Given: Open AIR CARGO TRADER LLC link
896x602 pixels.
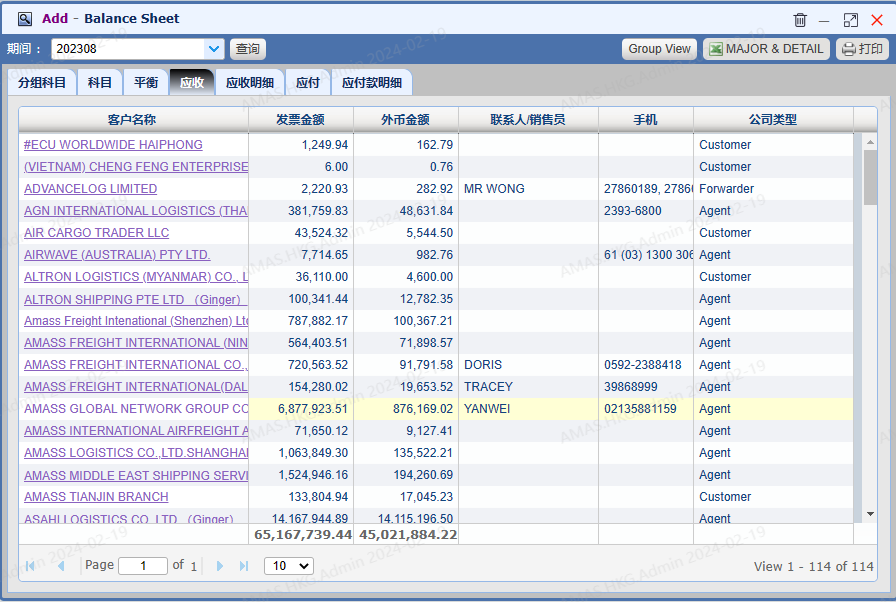Looking at the screenshot, I should click(97, 233).
